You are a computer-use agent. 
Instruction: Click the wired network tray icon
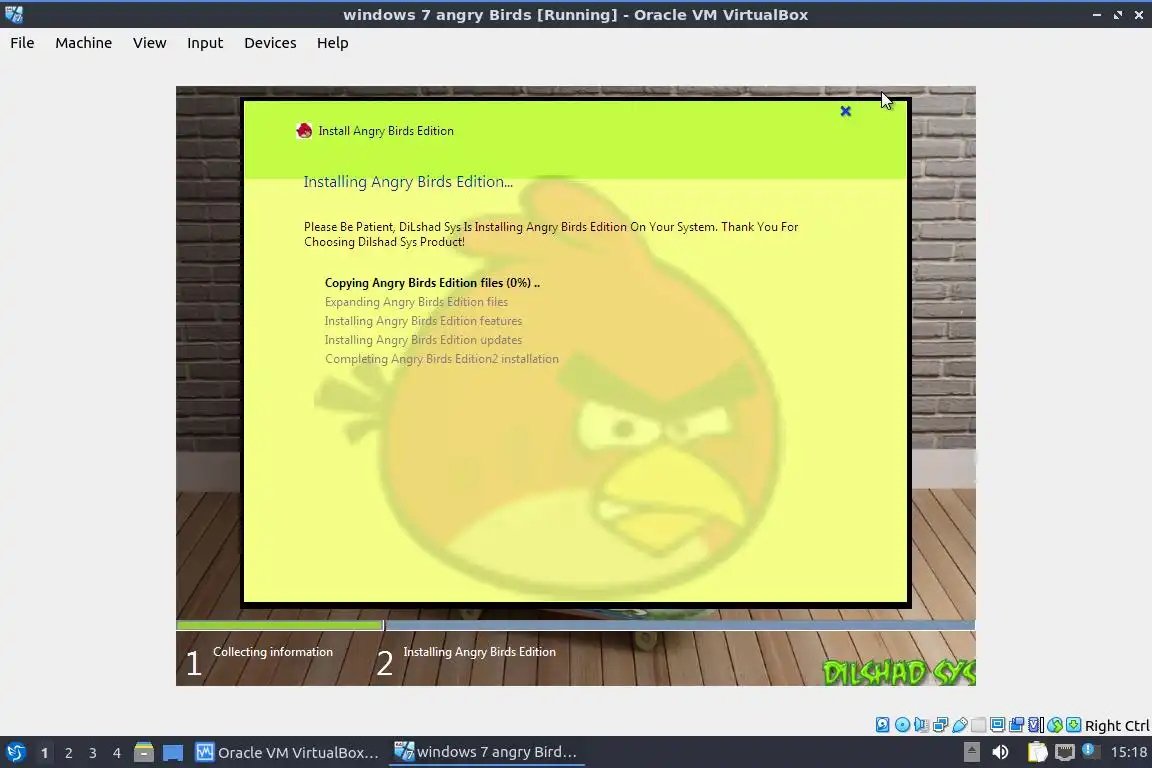[x=1065, y=752]
